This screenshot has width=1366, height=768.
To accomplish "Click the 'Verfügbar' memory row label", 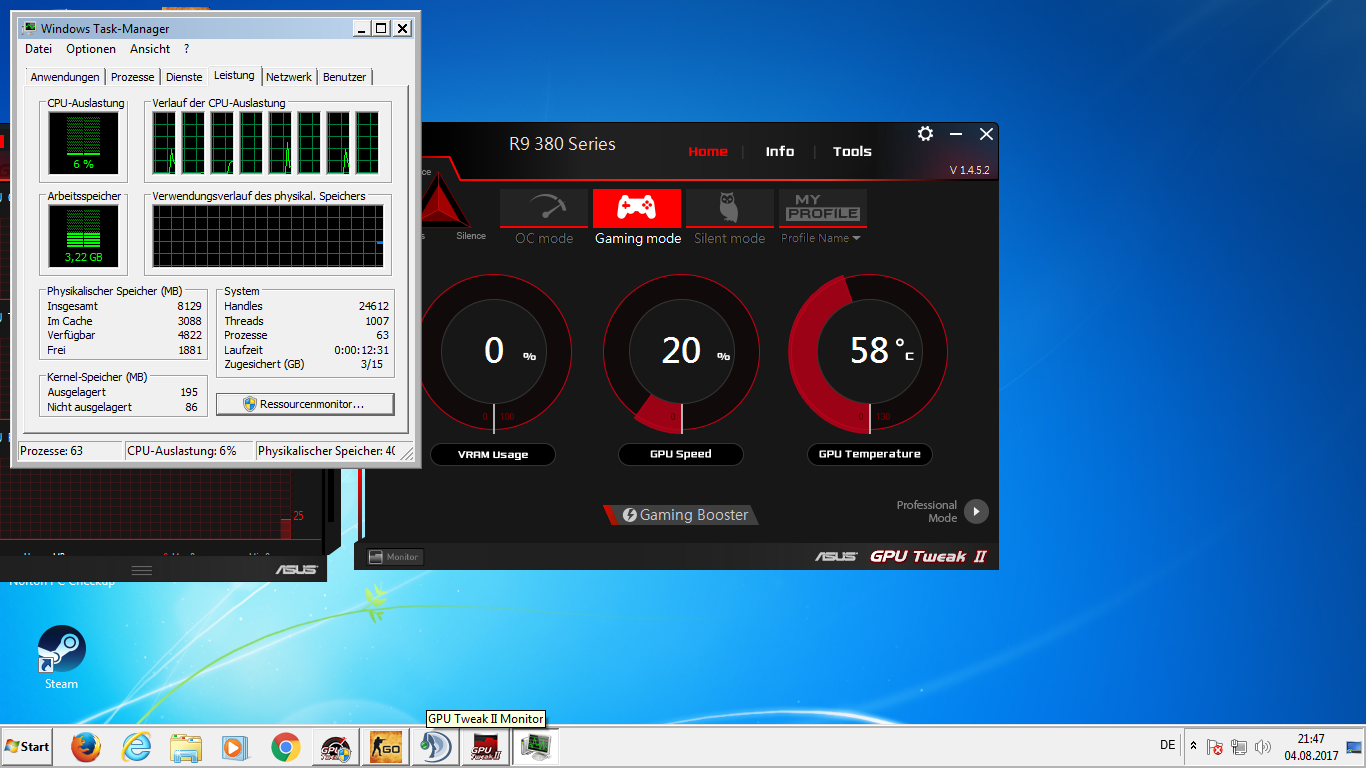I will pyautogui.click(x=70, y=336).
